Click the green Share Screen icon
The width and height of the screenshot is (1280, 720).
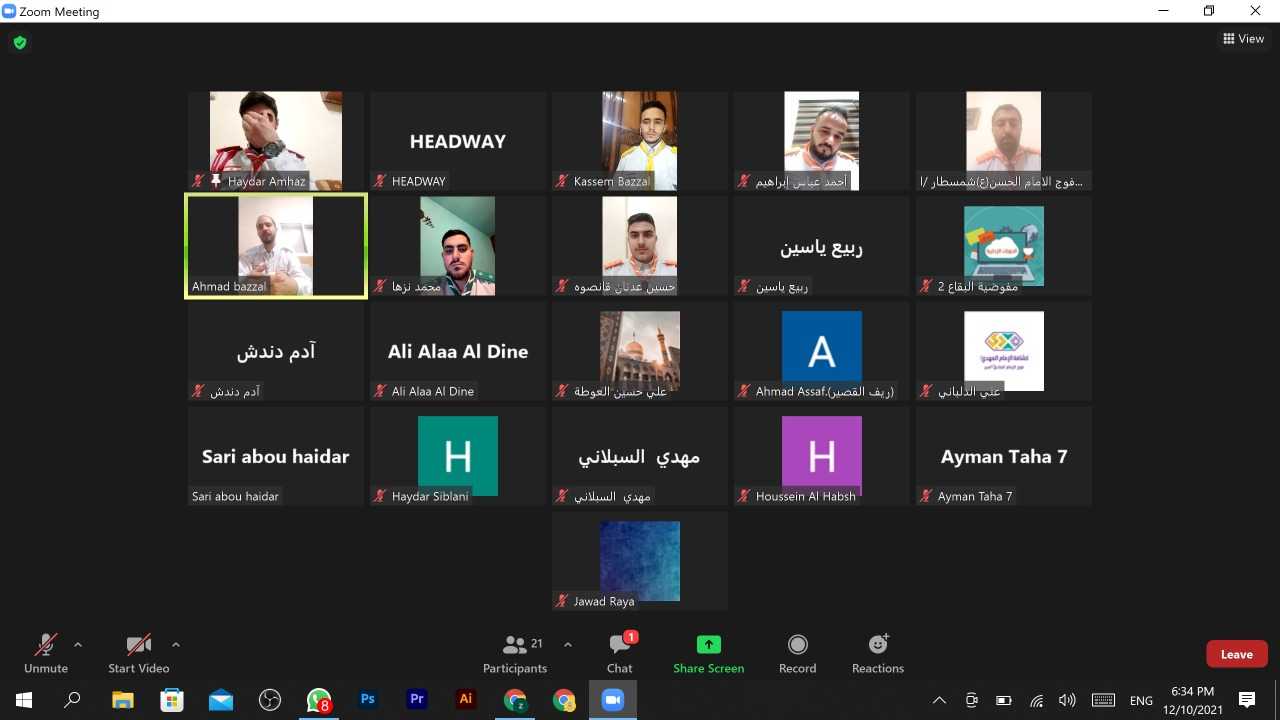tap(708, 645)
